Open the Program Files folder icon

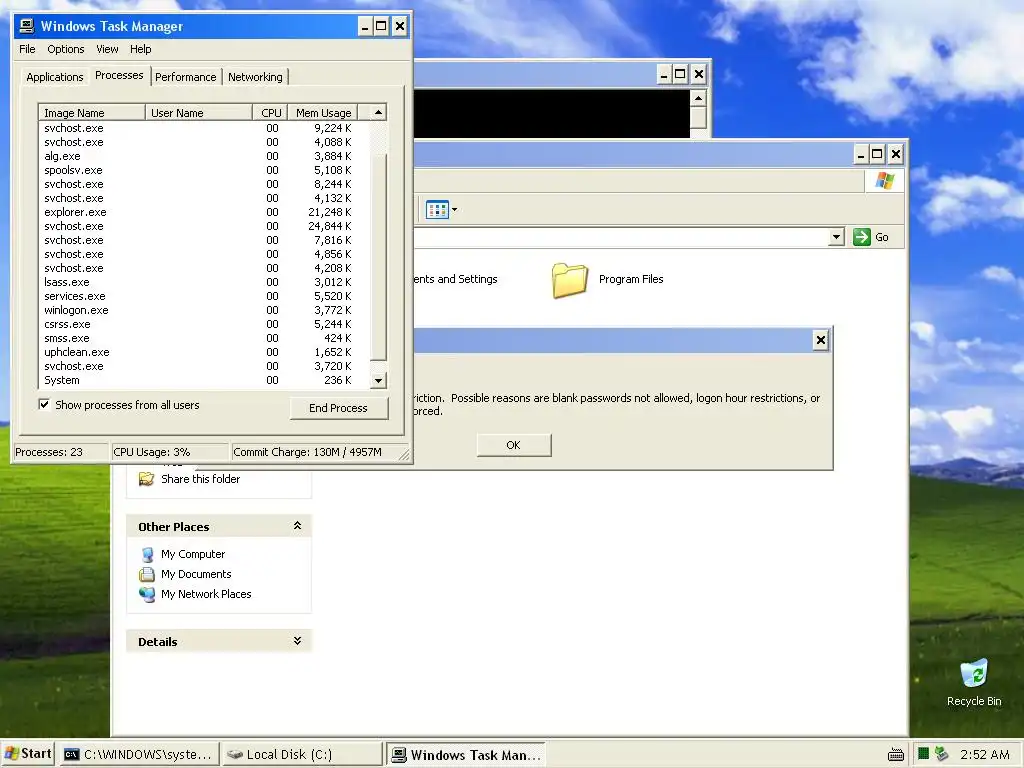(569, 280)
